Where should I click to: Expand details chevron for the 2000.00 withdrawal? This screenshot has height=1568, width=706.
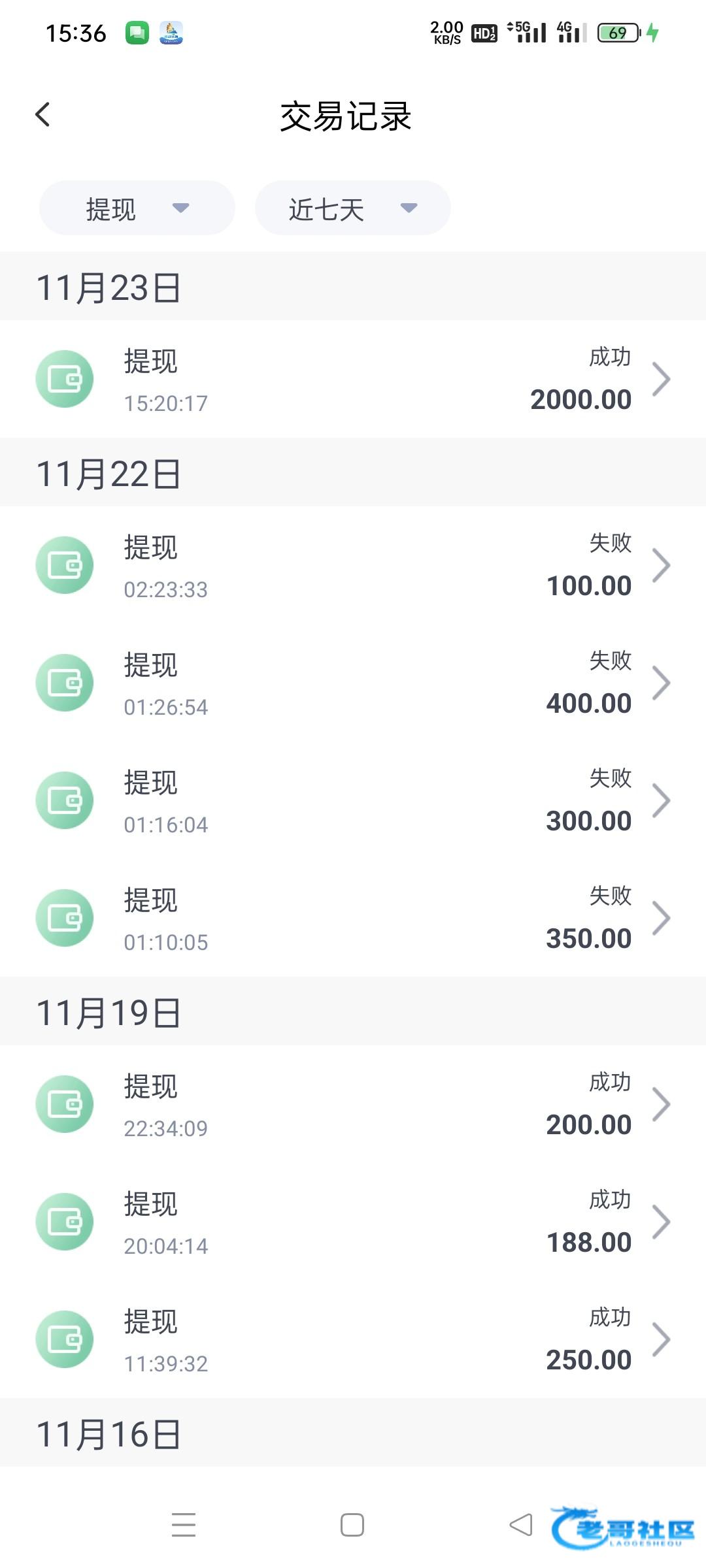661,380
